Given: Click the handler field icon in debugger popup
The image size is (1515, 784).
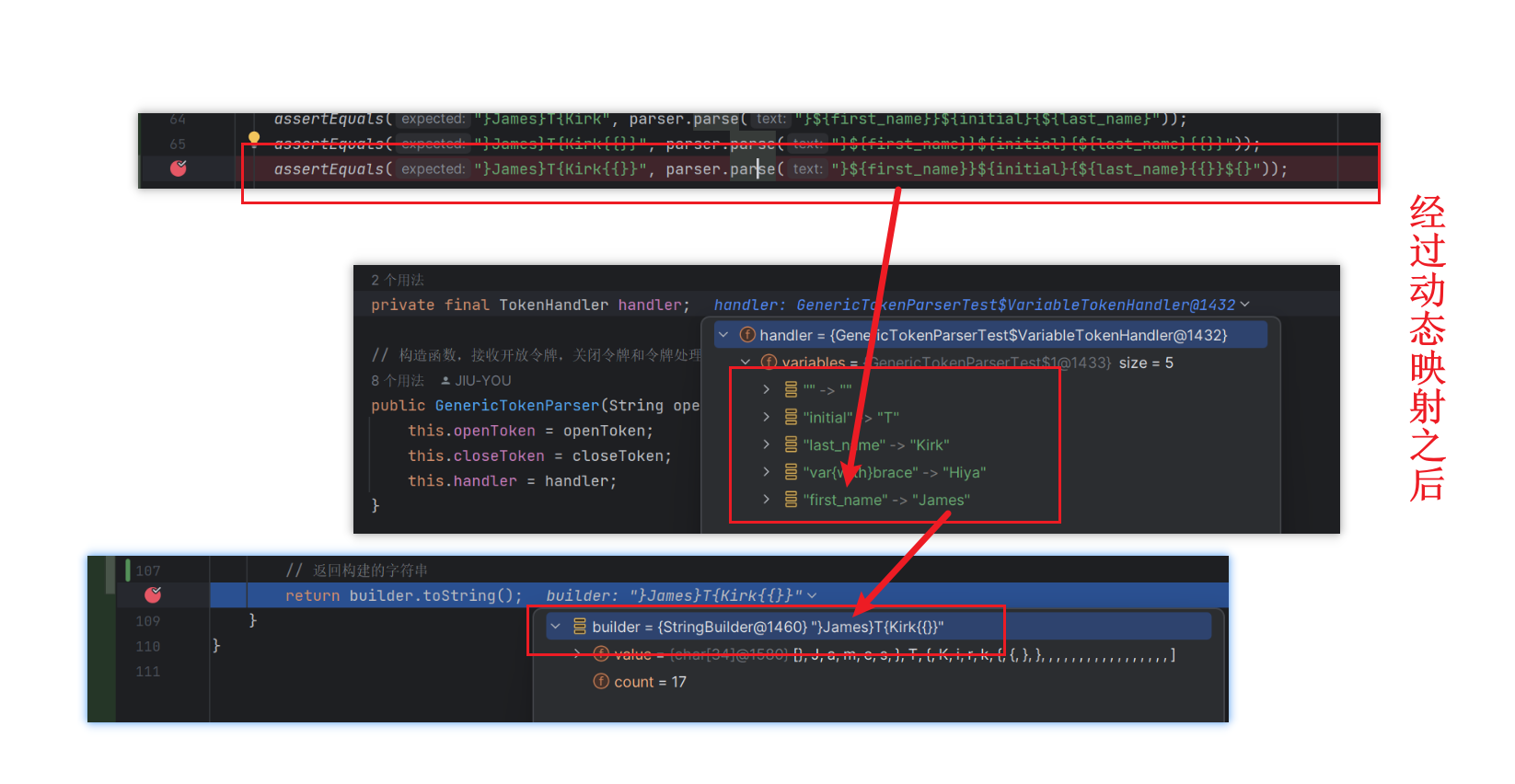Looking at the screenshot, I should pyautogui.click(x=747, y=335).
